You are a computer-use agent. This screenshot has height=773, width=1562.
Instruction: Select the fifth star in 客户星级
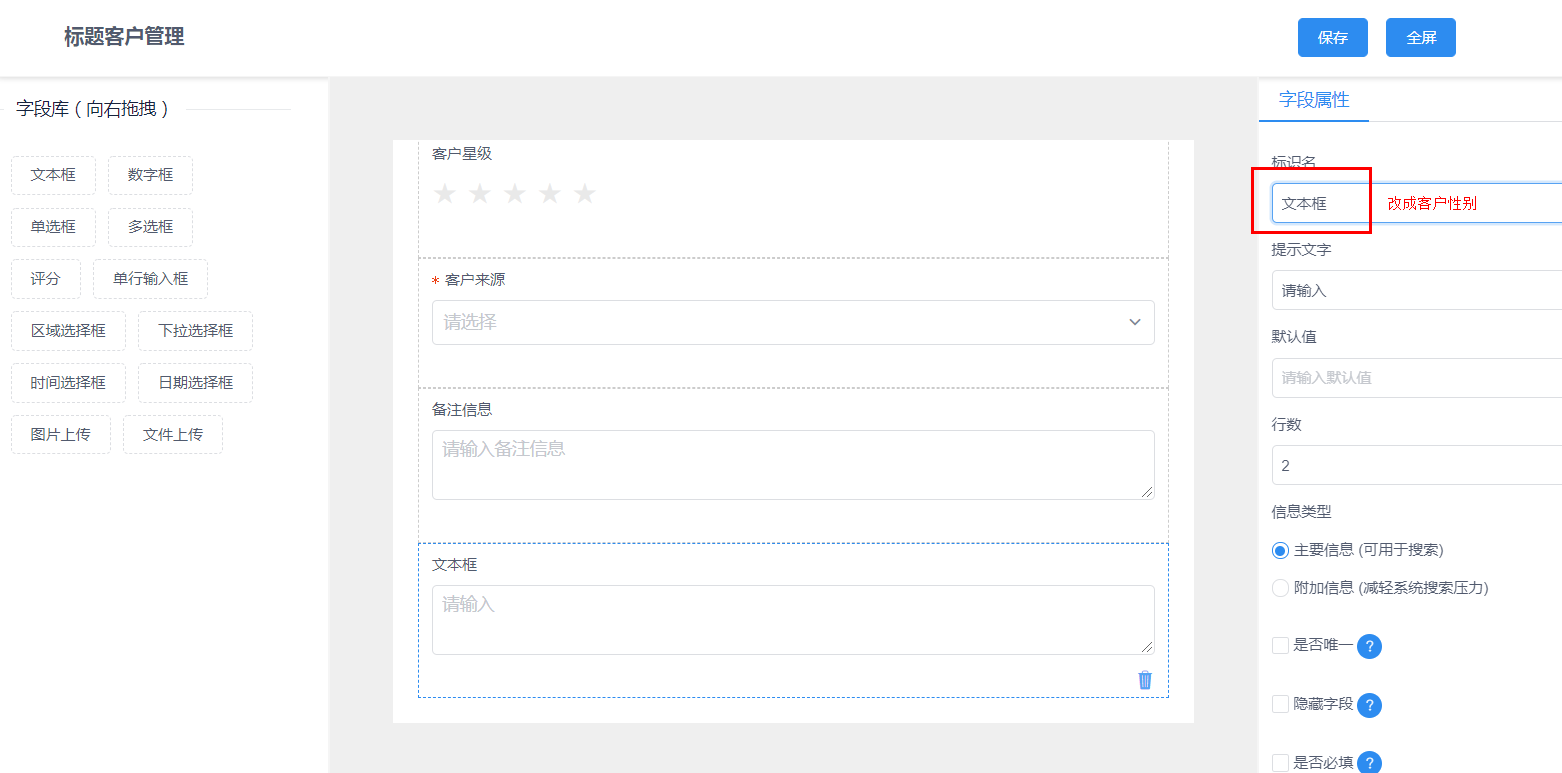tap(585, 194)
